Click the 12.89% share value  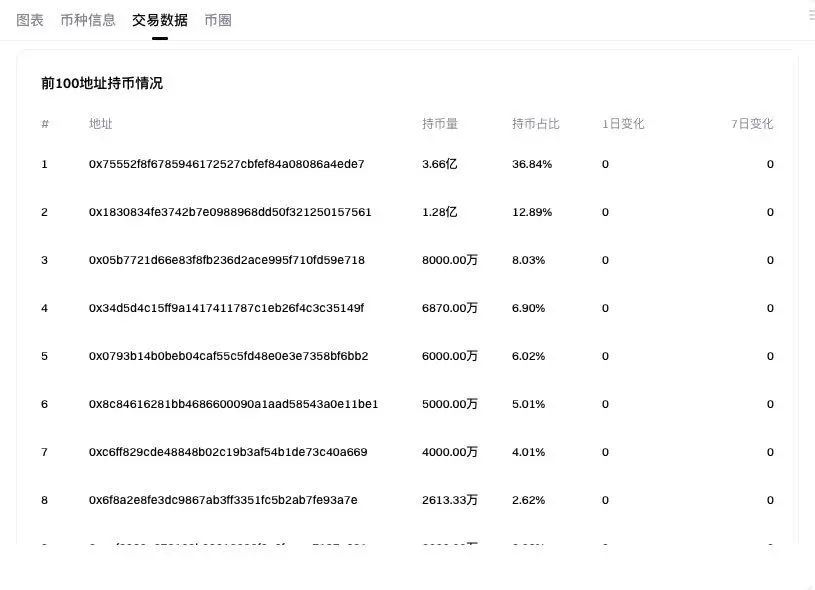click(x=532, y=212)
